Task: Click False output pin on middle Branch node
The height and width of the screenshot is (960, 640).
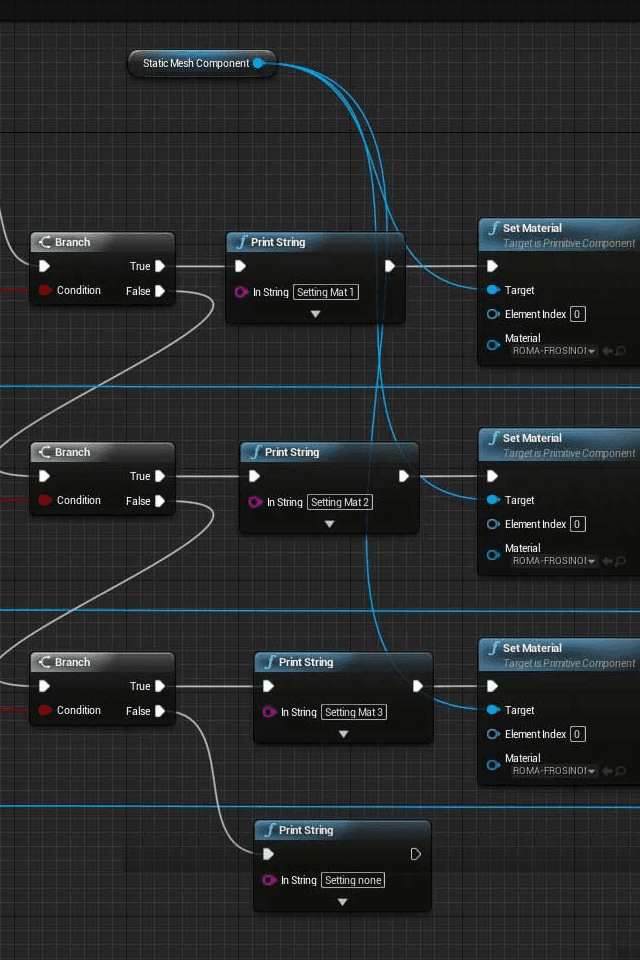Action: click(x=160, y=501)
